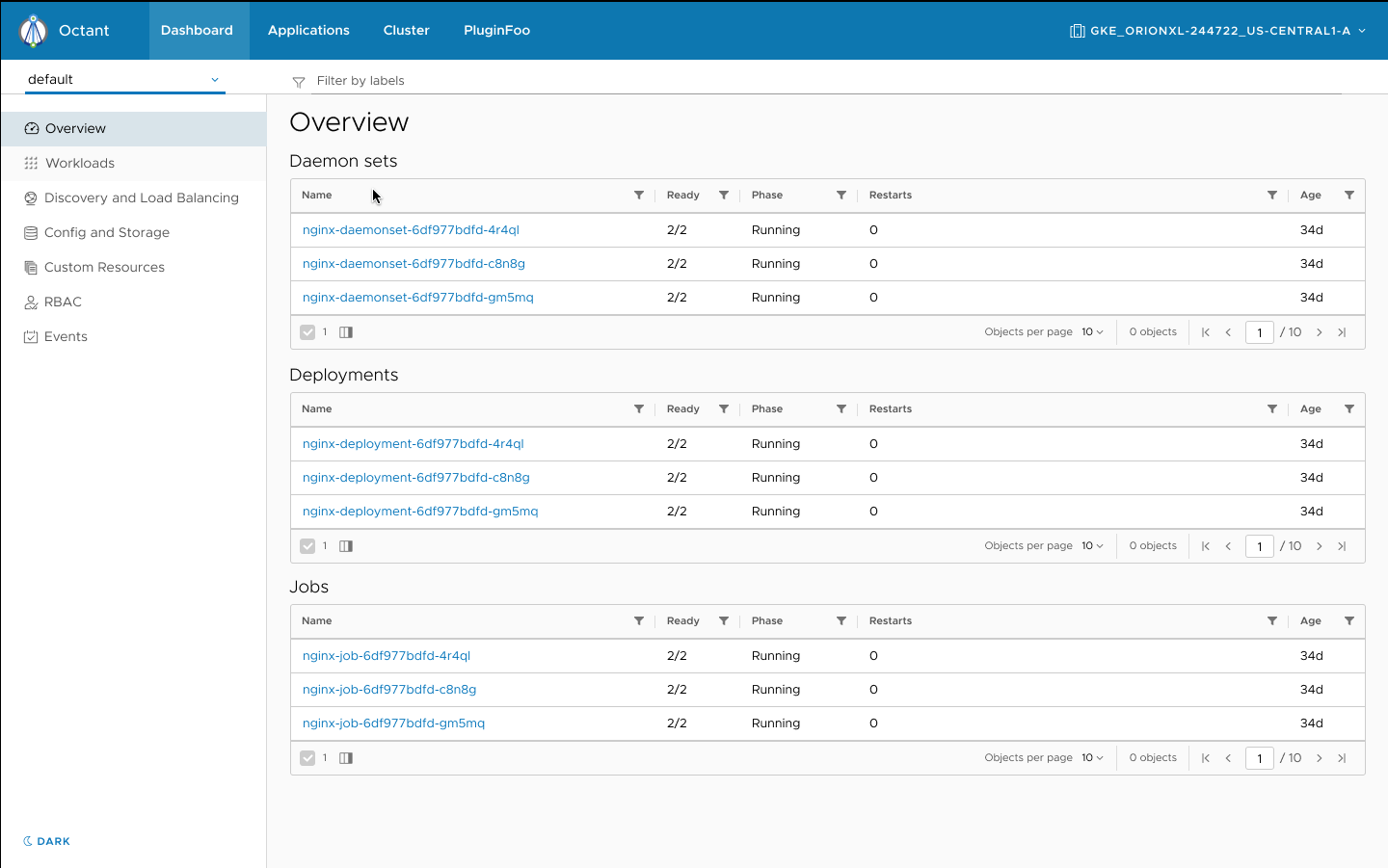Go to the last page of the Jobs table
The image size is (1388, 868).
(x=1342, y=757)
